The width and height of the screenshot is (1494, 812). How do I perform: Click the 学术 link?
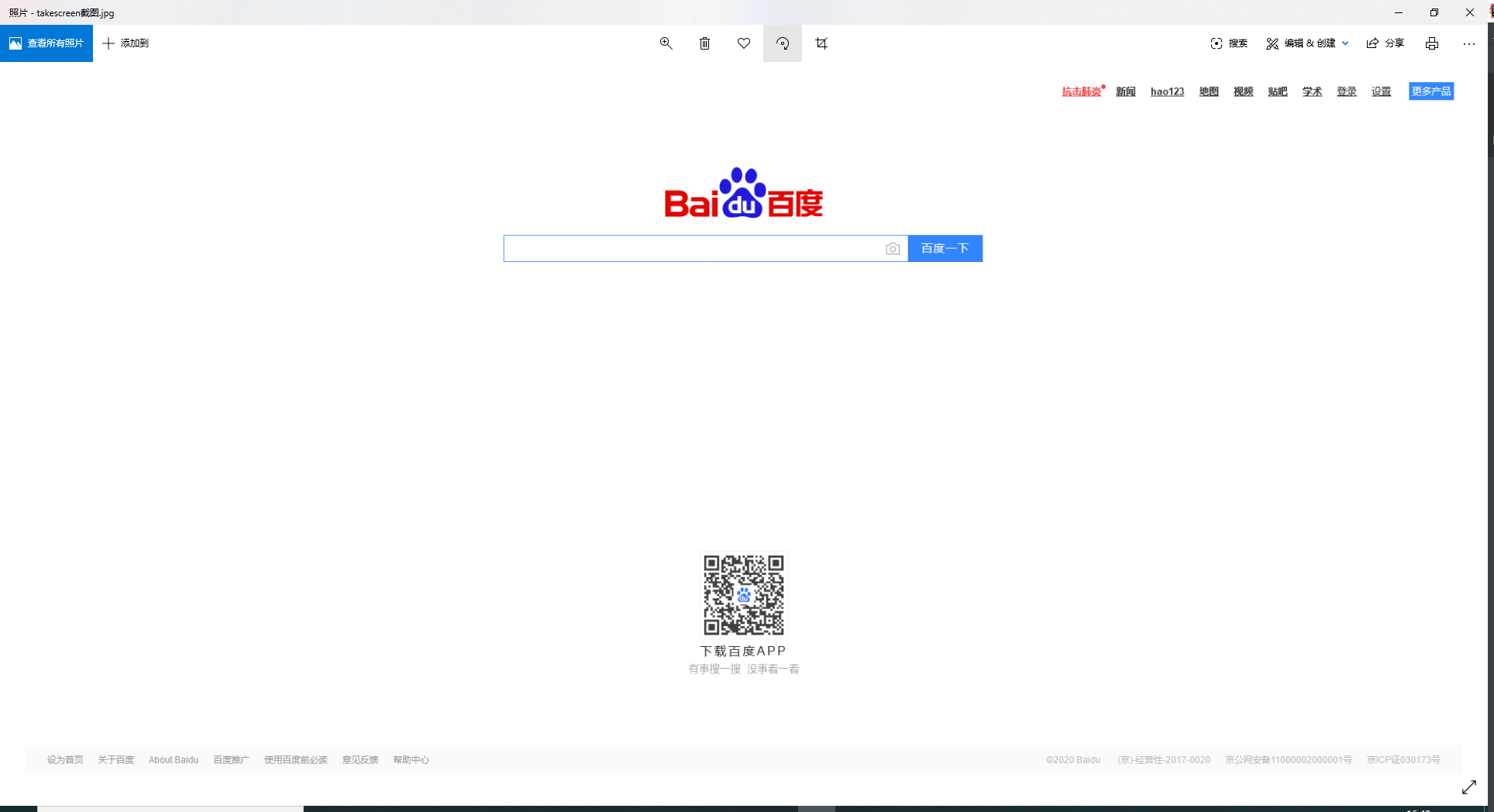pos(1313,91)
